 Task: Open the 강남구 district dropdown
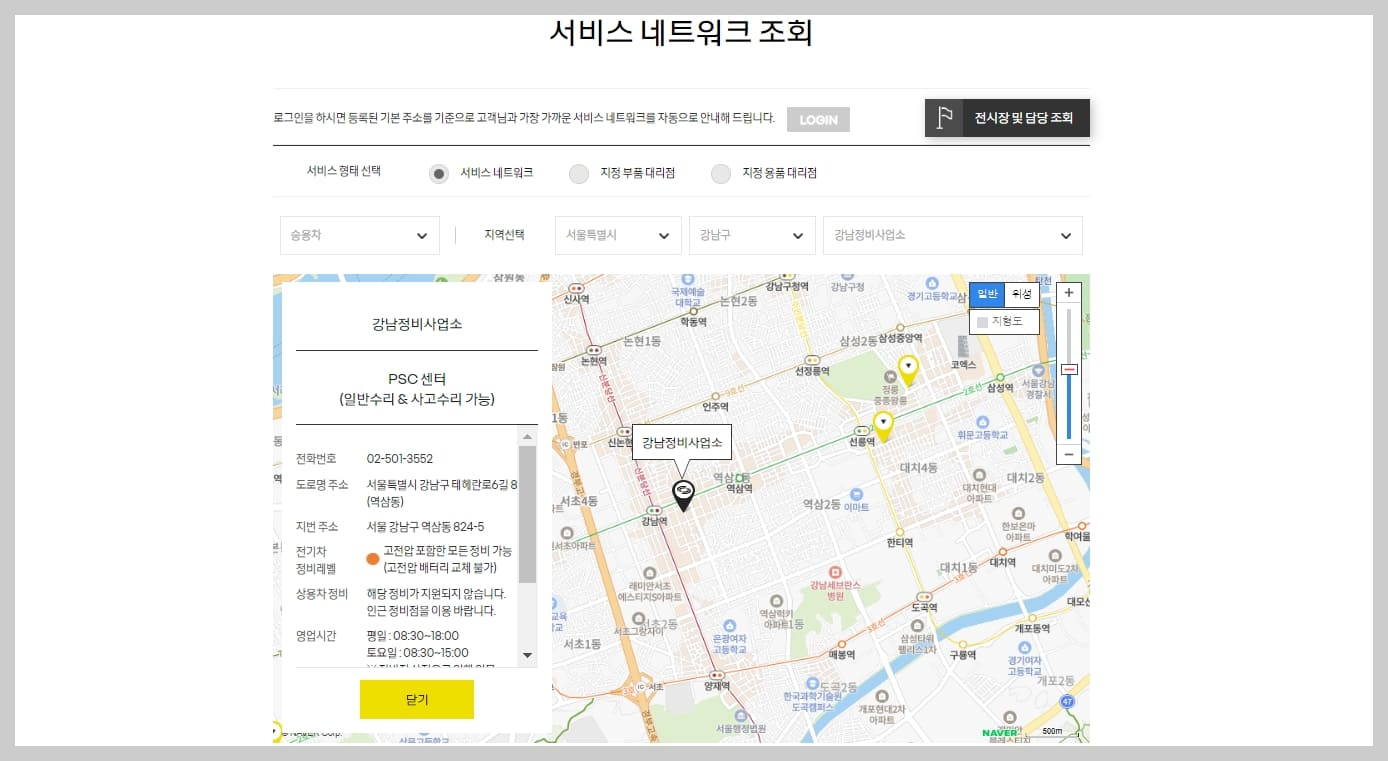pyautogui.click(x=751, y=235)
